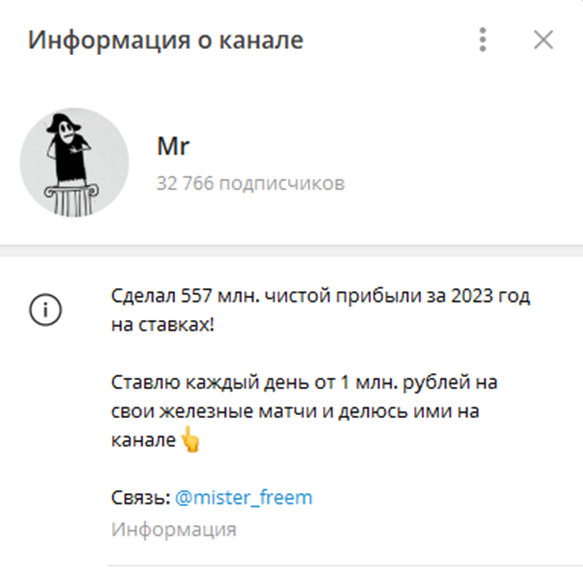The image size is (583, 571).
Task: Click the pirate figure's hat in avatar
Action: click(x=62, y=123)
